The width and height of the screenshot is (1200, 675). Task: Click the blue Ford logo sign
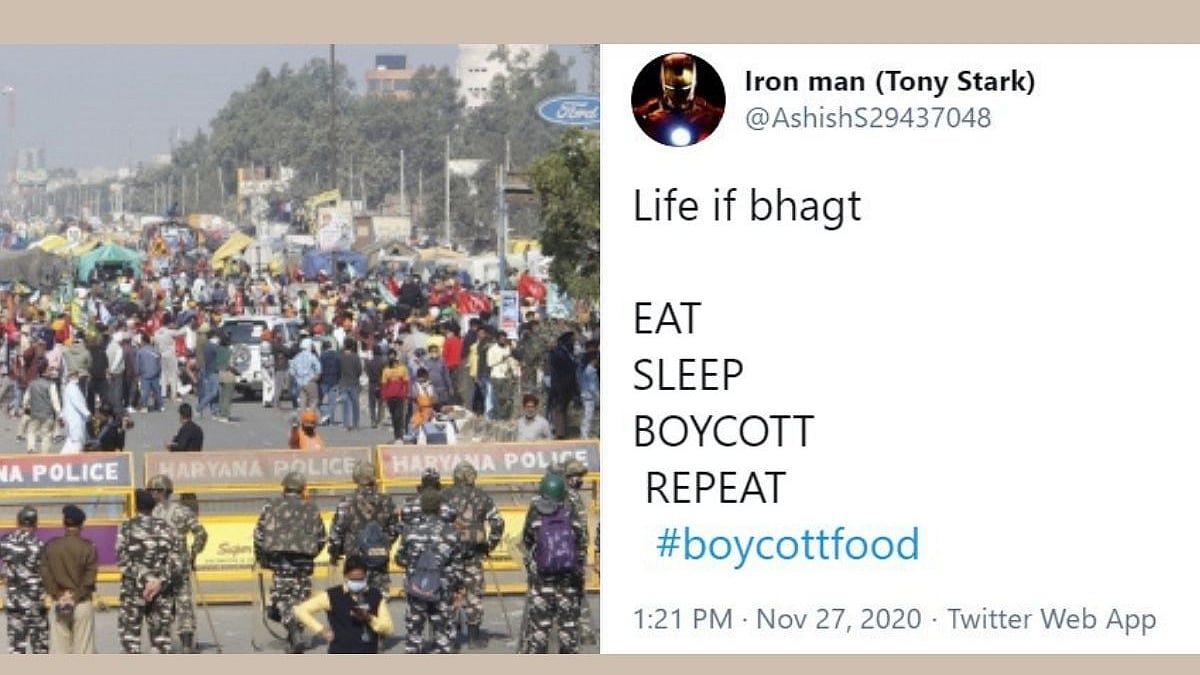tap(570, 110)
